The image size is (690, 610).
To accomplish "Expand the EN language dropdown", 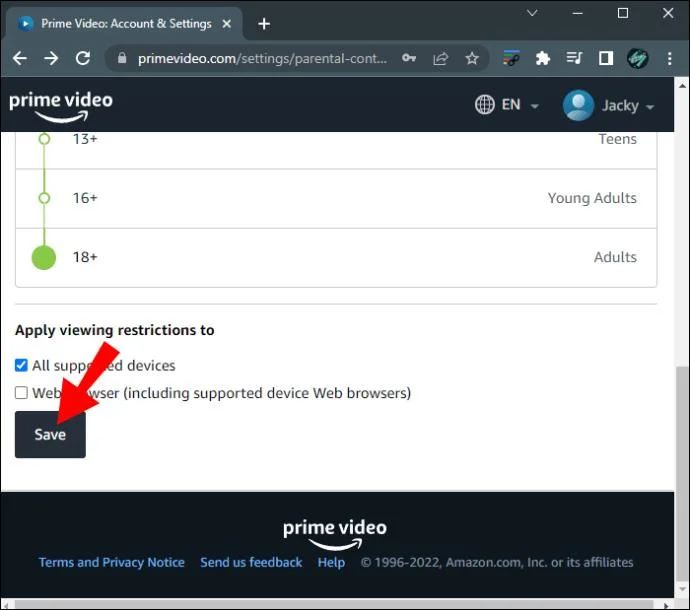I will coord(534,106).
